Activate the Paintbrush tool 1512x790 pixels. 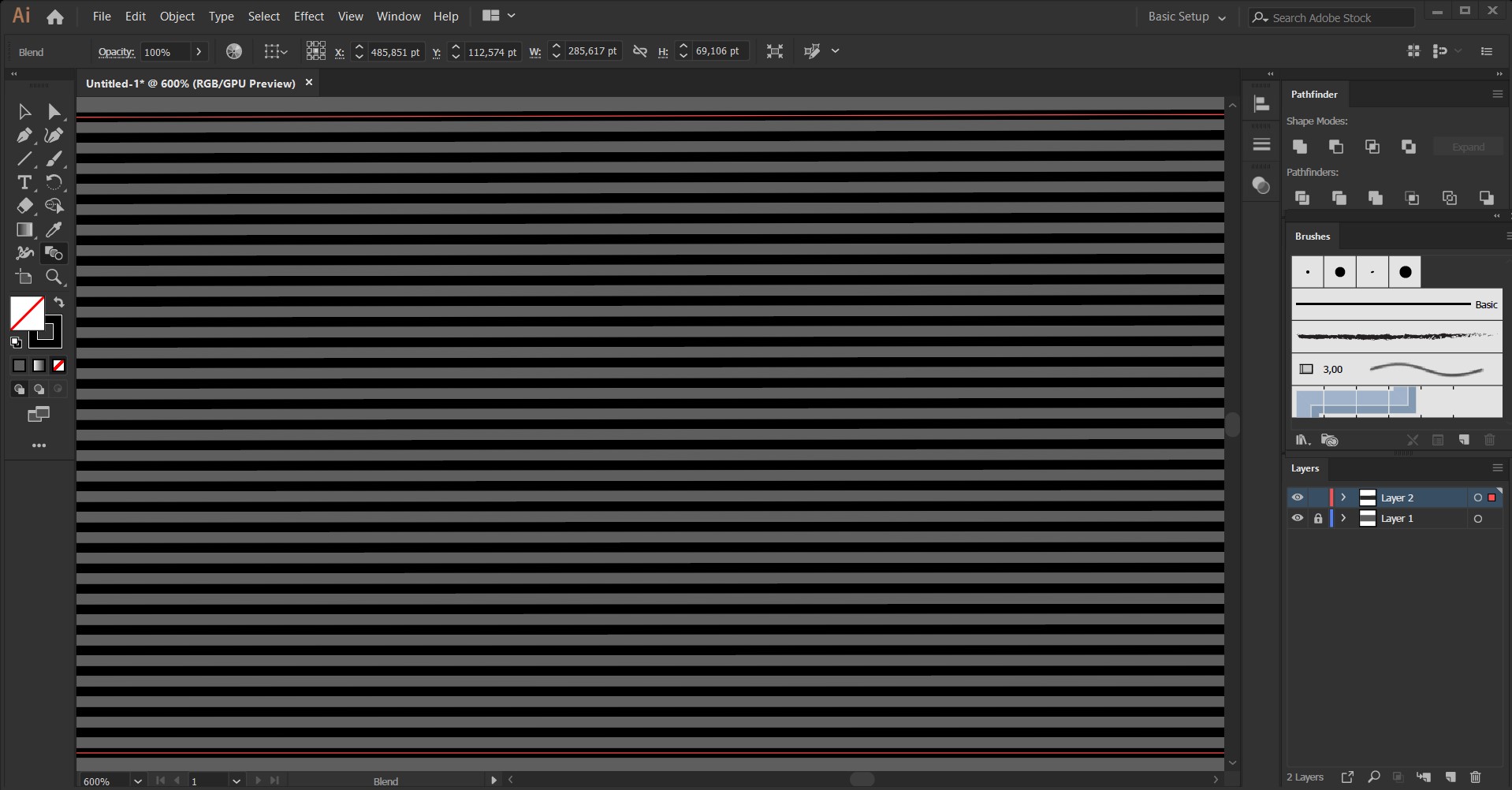54,158
